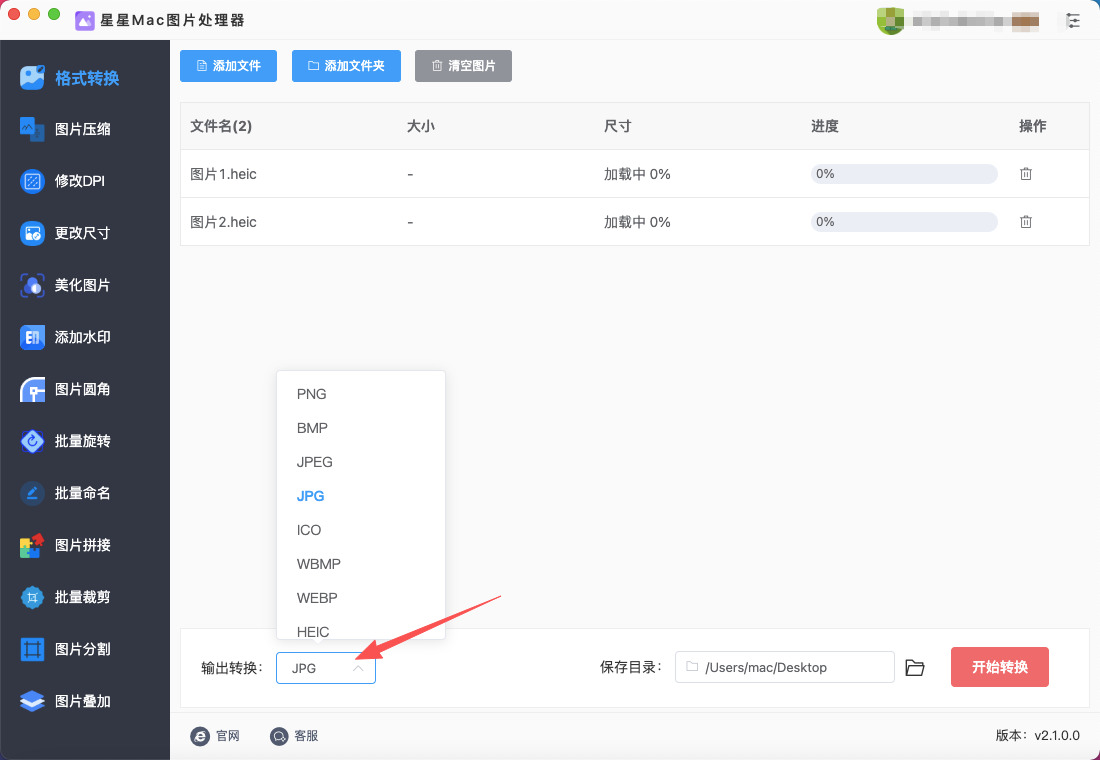Click the 输出转换 label
The image size is (1100, 760).
point(232,668)
